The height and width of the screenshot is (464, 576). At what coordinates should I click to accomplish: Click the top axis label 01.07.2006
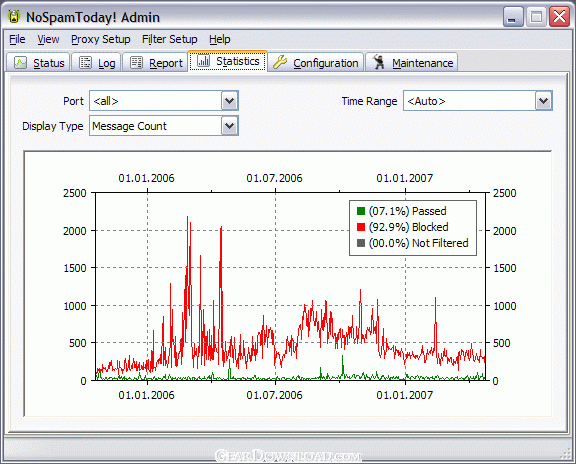274,178
